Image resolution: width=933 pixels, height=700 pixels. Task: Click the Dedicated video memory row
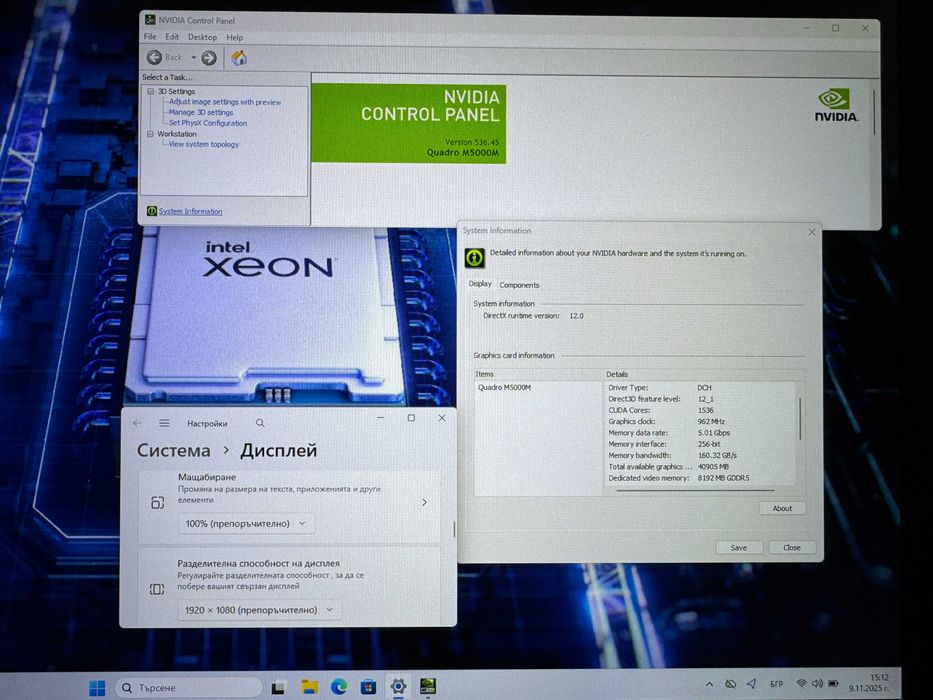click(678, 478)
